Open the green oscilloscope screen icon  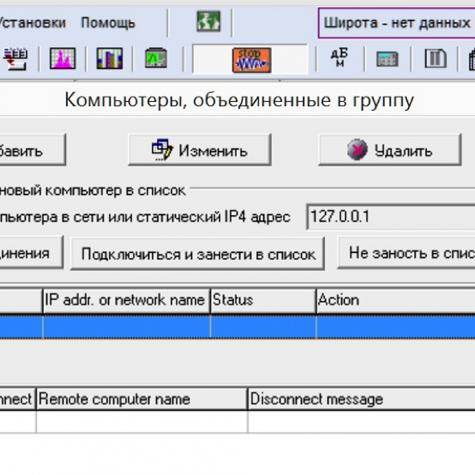[156, 58]
